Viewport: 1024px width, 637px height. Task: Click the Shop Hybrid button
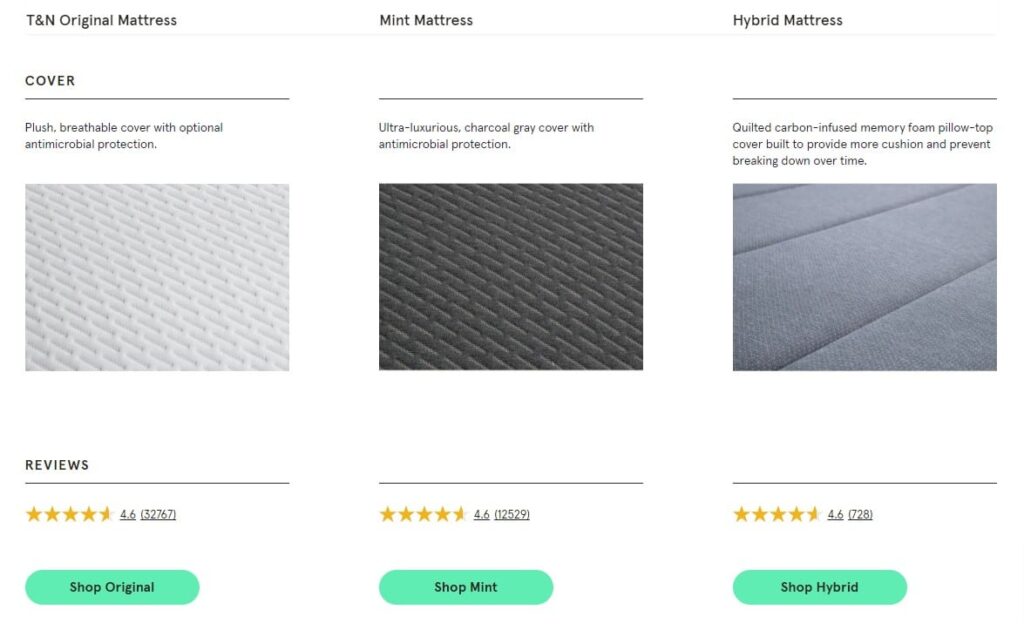pyautogui.click(x=820, y=587)
